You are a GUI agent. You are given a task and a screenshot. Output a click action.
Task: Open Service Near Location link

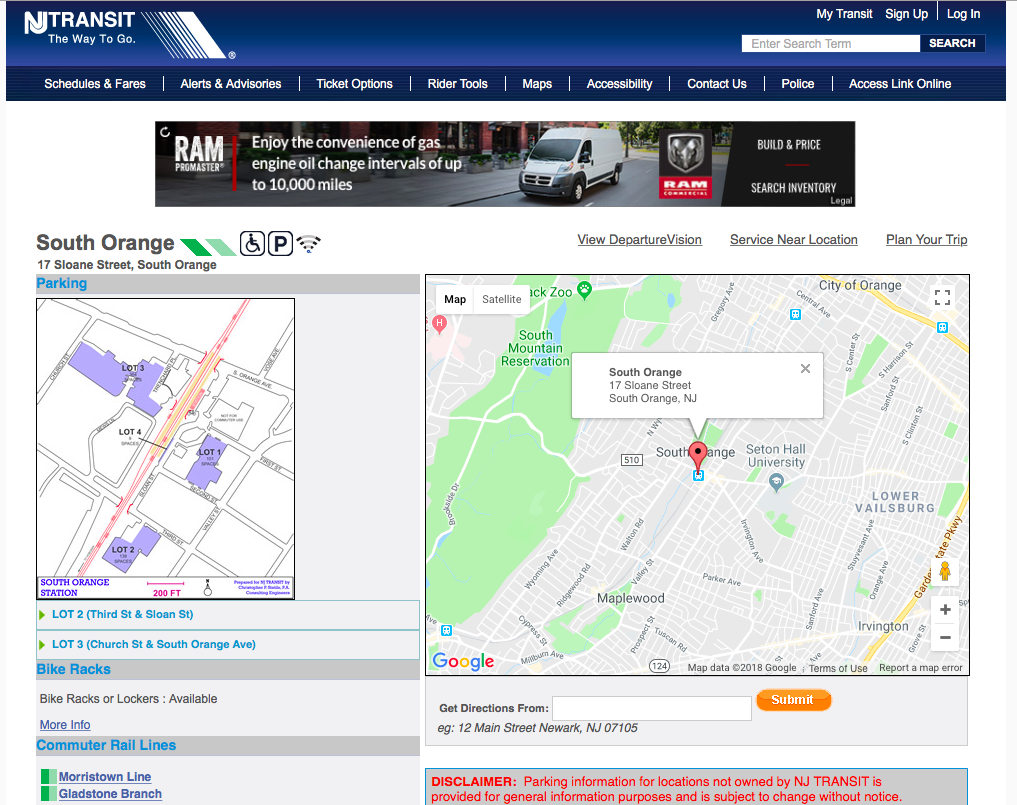(x=794, y=239)
